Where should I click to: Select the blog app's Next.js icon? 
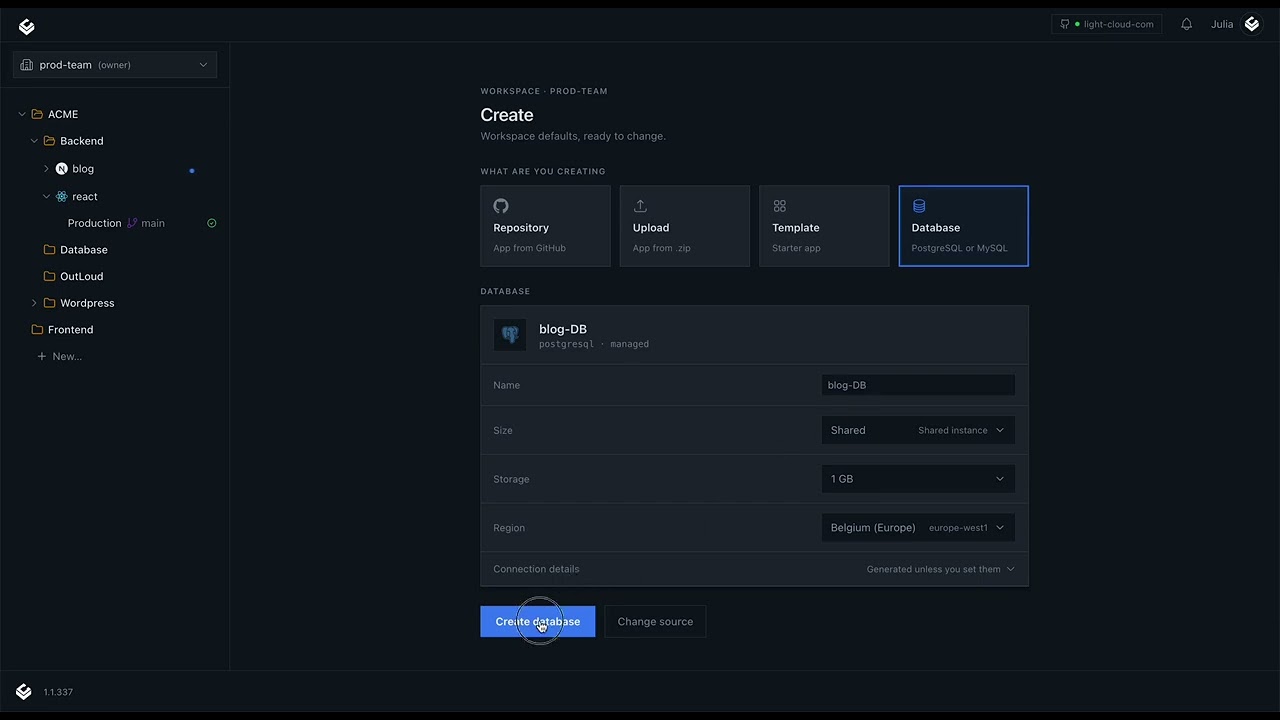tap(61, 169)
